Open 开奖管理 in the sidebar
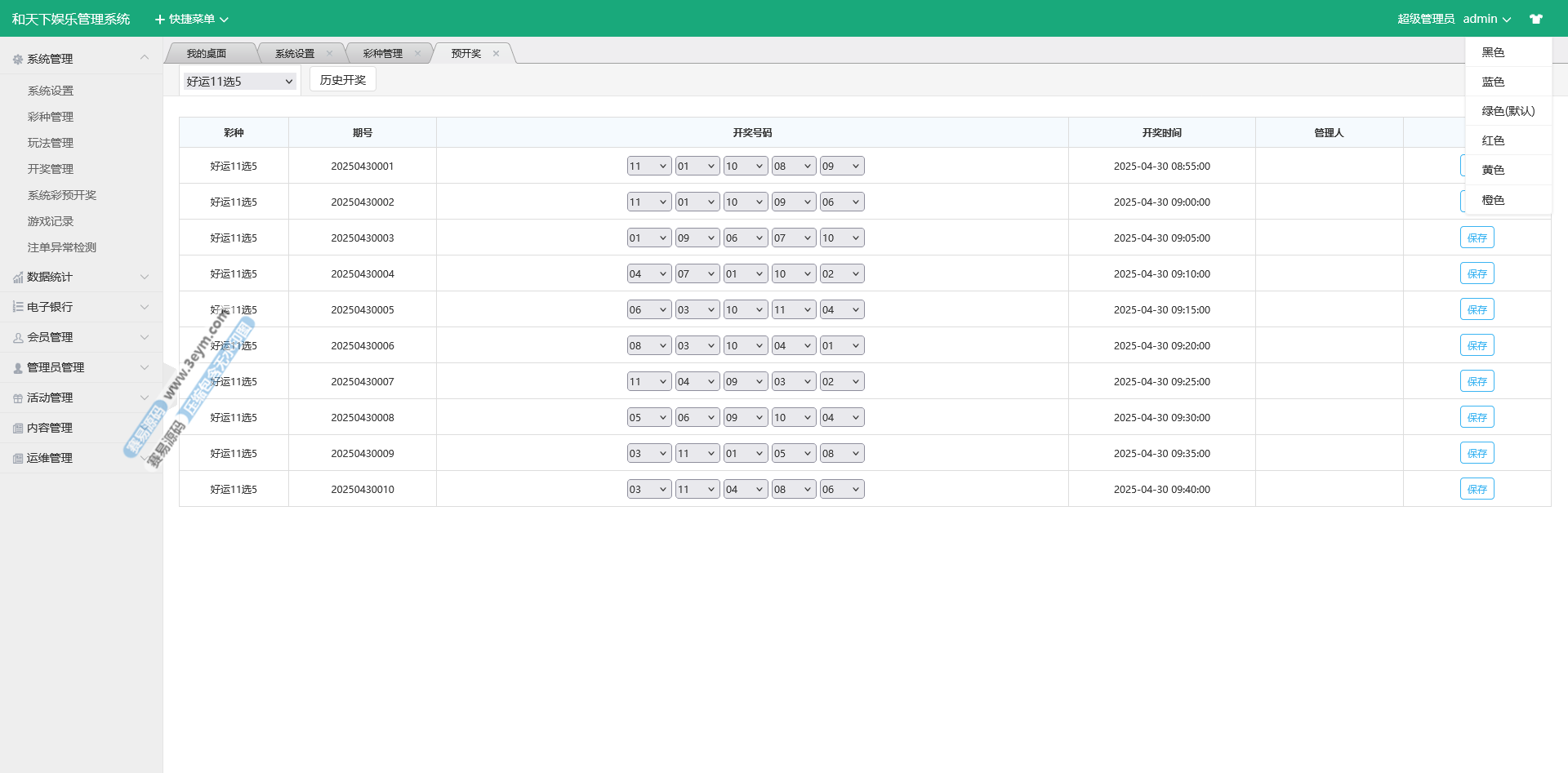This screenshot has height=773, width=1568. 51,169
